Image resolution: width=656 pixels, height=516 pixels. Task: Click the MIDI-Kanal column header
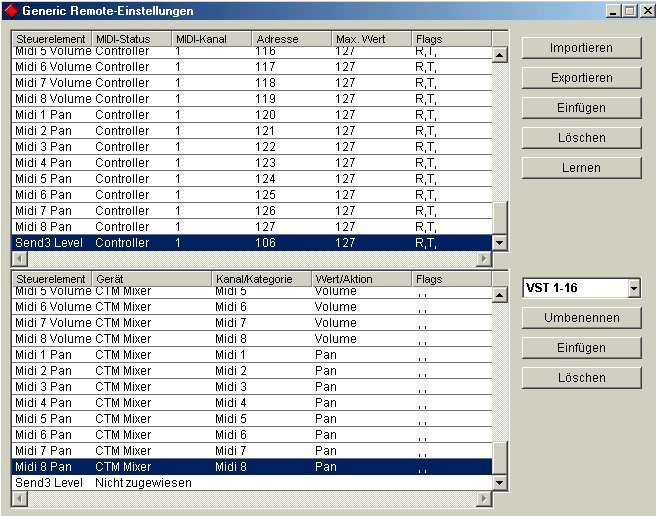[x=211, y=39]
